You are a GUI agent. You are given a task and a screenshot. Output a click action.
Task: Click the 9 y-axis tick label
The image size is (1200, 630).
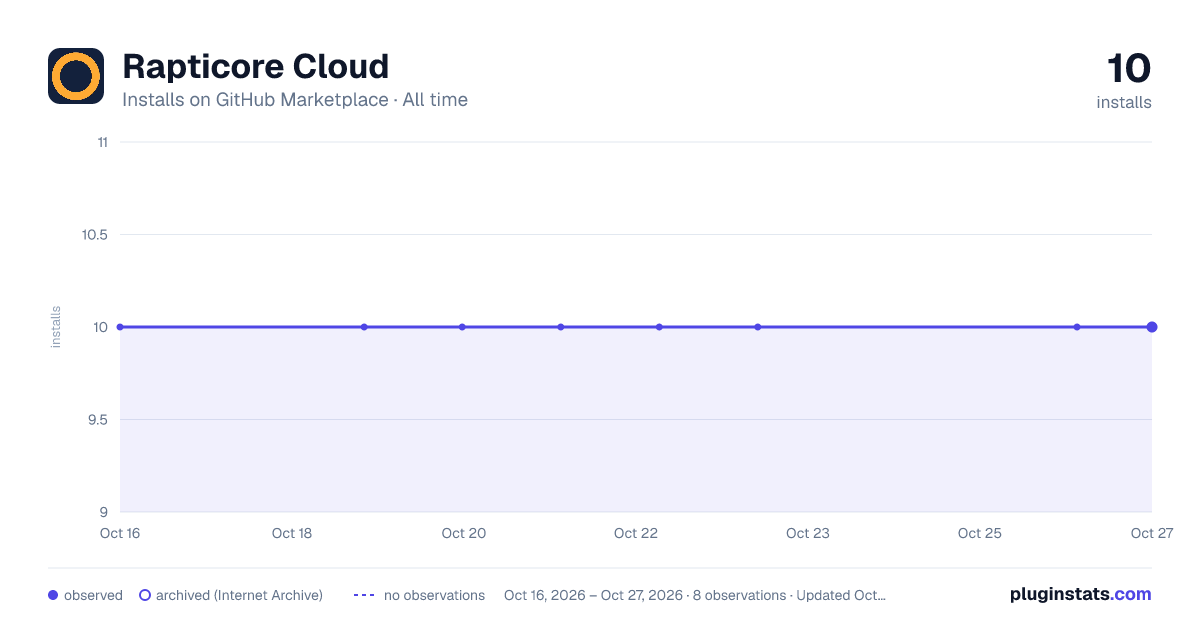click(104, 512)
